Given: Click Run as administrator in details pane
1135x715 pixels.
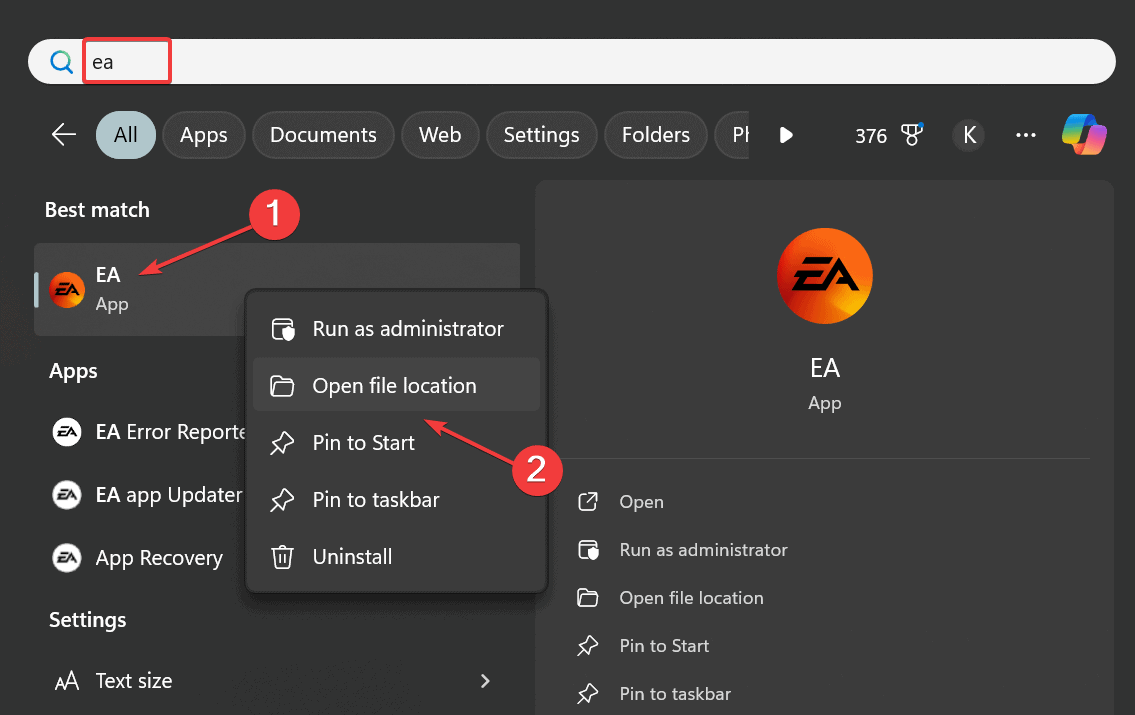Looking at the screenshot, I should [x=704, y=550].
